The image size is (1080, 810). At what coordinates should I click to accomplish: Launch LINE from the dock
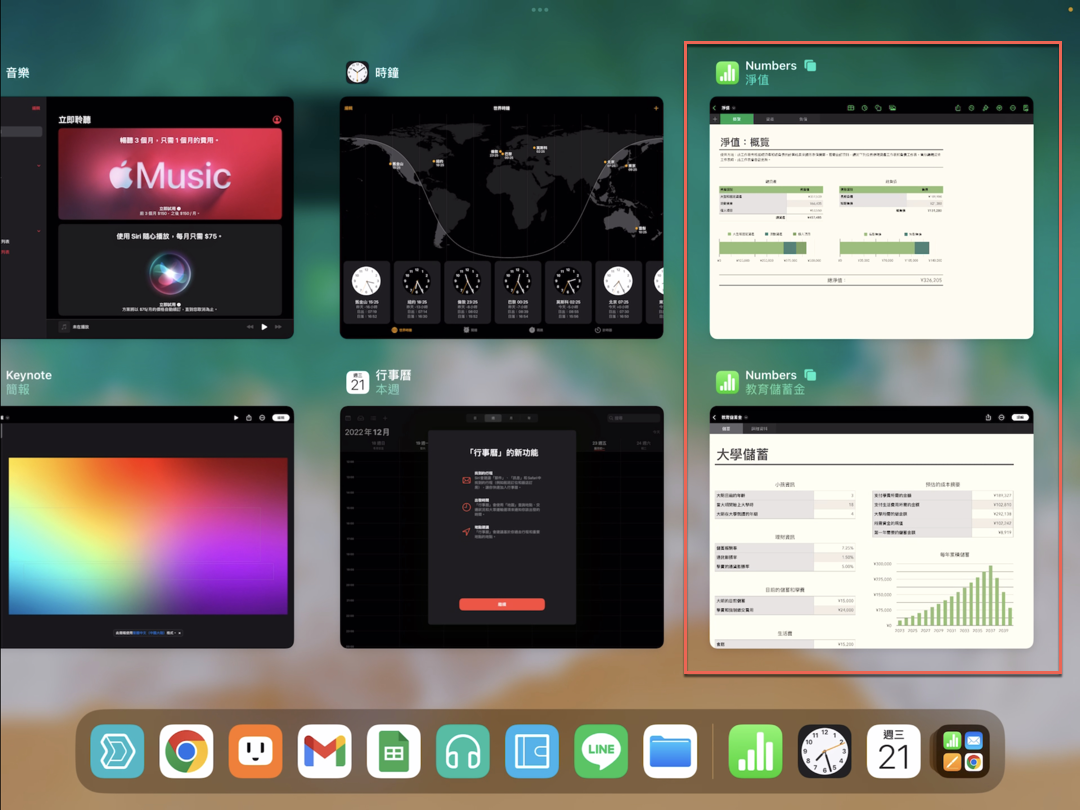pyautogui.click(x=601, y=751)
